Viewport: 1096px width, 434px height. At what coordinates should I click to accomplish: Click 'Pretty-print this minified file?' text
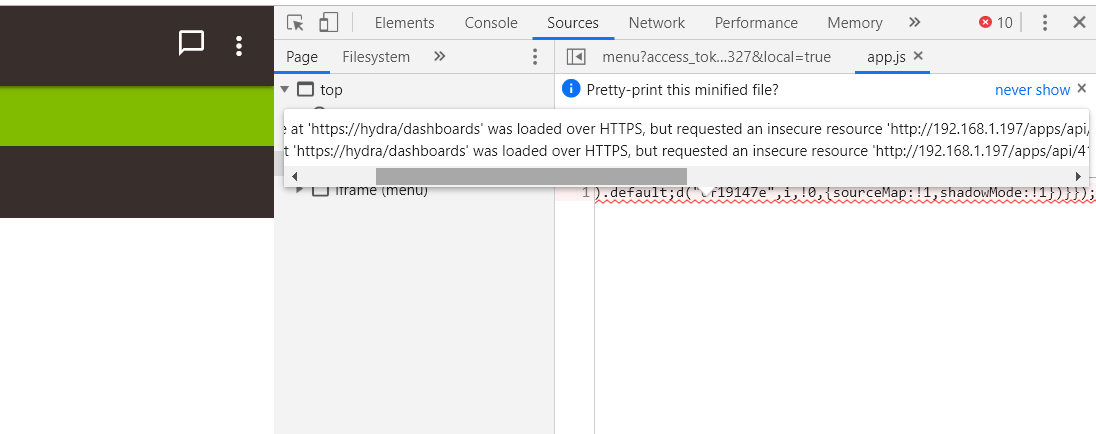(x=682, y=89)
